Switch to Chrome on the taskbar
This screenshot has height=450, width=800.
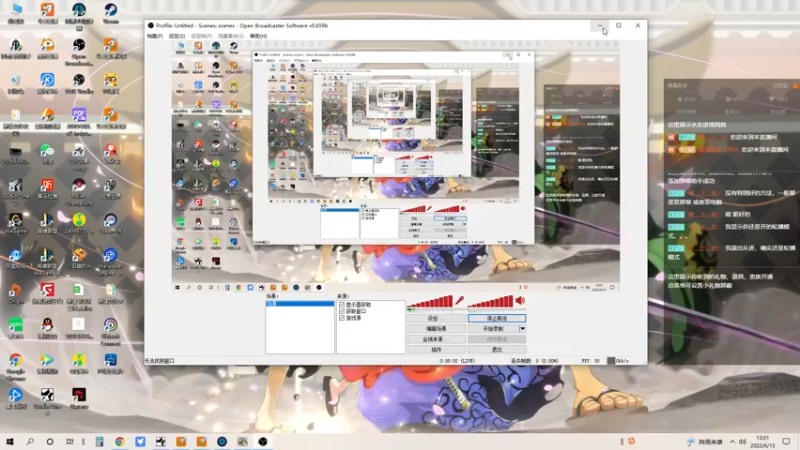(x=119, y=441)
